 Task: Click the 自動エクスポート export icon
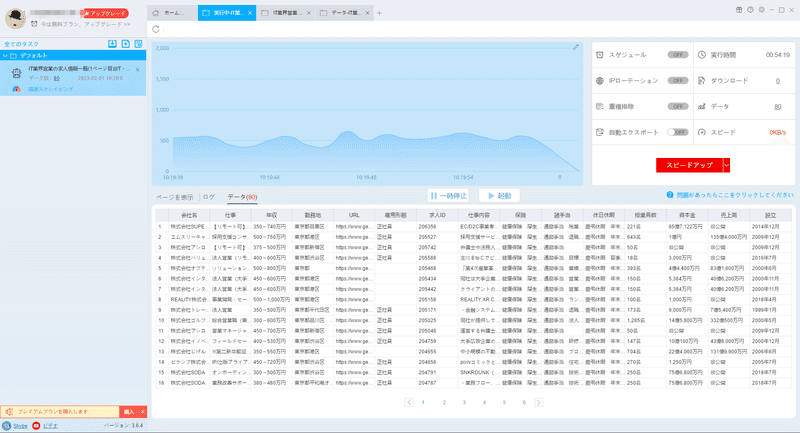(x=600, y=132)
